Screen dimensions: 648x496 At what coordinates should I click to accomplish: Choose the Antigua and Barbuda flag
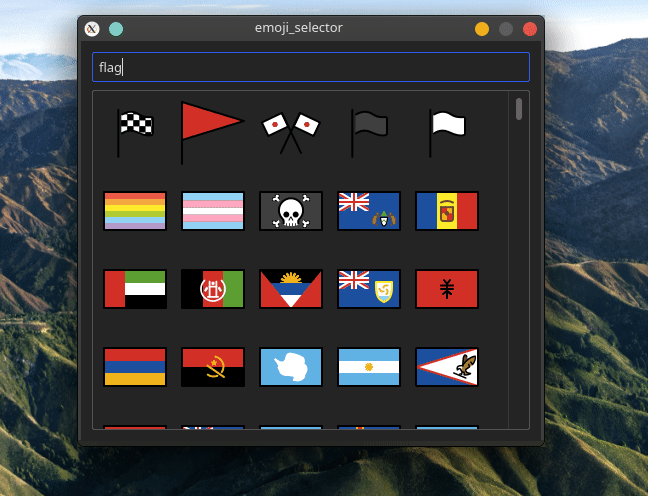click(291, 289)
